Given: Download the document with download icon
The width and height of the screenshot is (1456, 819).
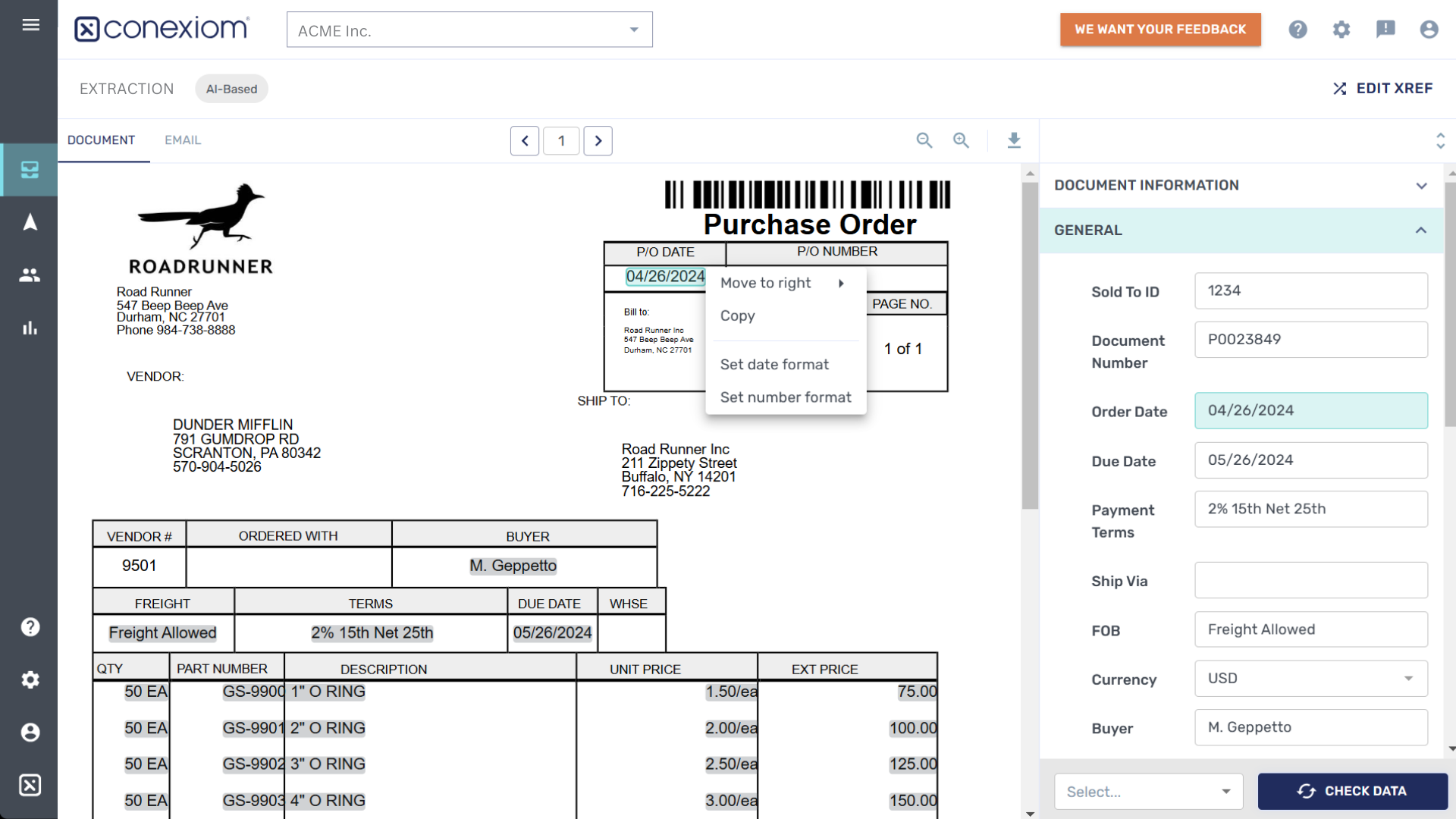Looking at the screenshot, I should pyautogui.click(x=1014, y=140).
